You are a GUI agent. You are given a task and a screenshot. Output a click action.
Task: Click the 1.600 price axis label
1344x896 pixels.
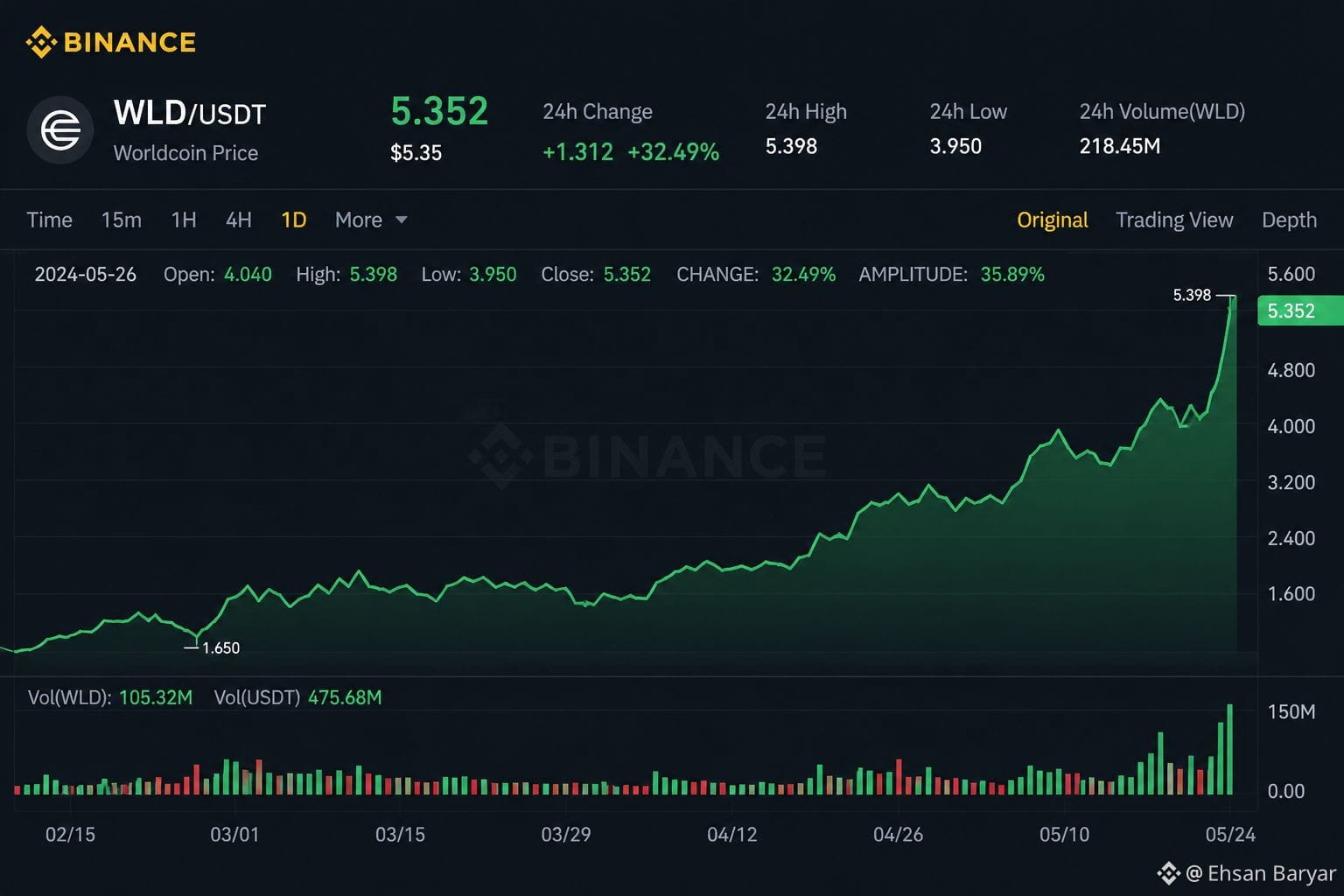[x=1291, y=594]
